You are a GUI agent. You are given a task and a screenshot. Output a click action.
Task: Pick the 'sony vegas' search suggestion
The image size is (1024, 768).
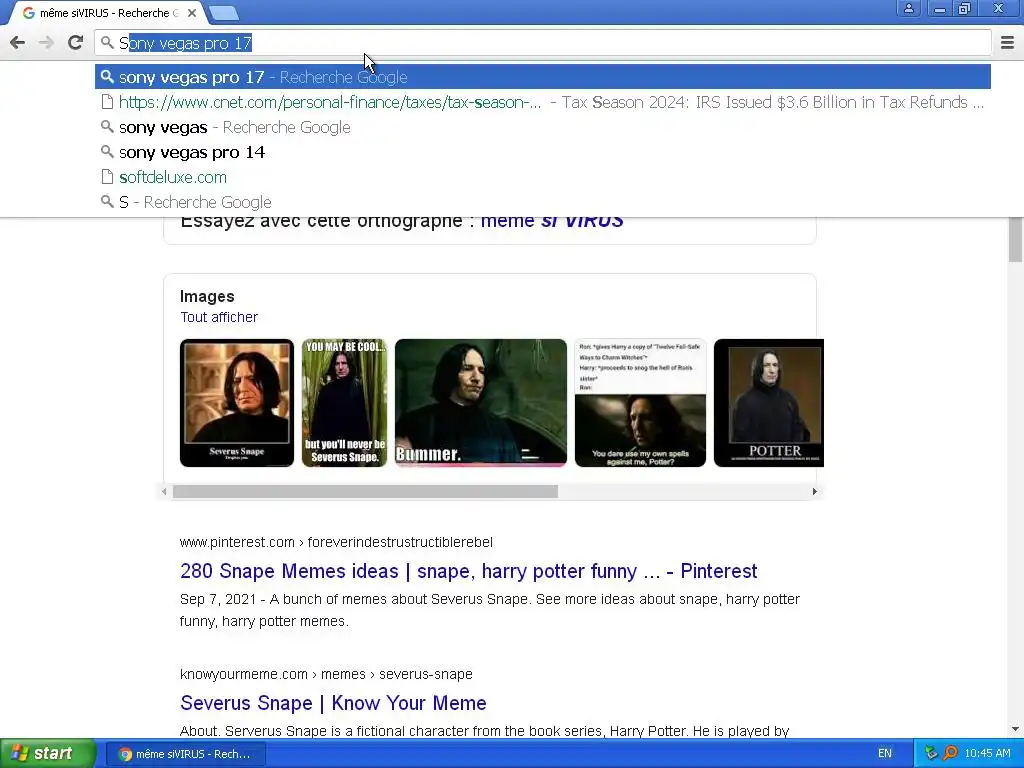point(543,127)
